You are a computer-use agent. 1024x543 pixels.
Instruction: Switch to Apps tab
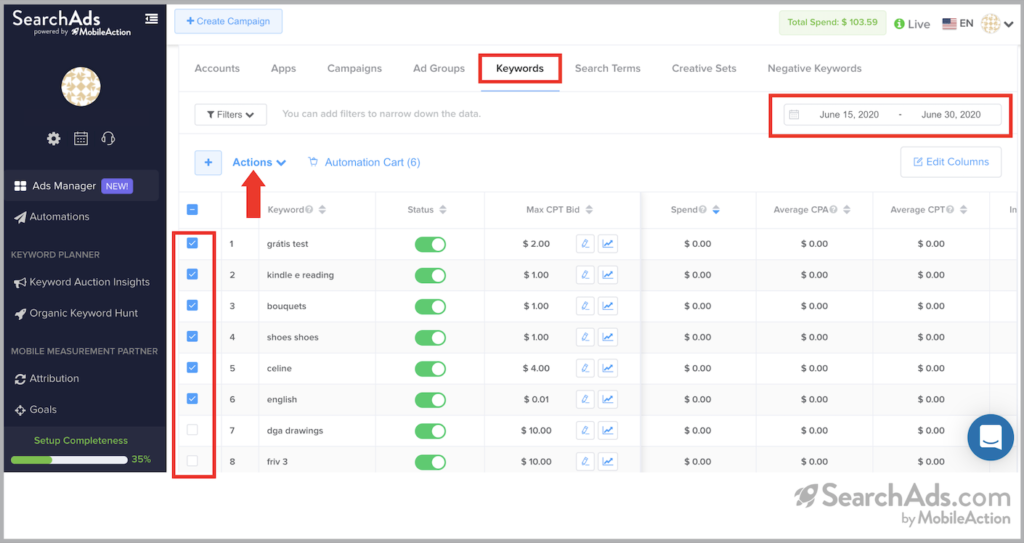[x=283, y=69]
